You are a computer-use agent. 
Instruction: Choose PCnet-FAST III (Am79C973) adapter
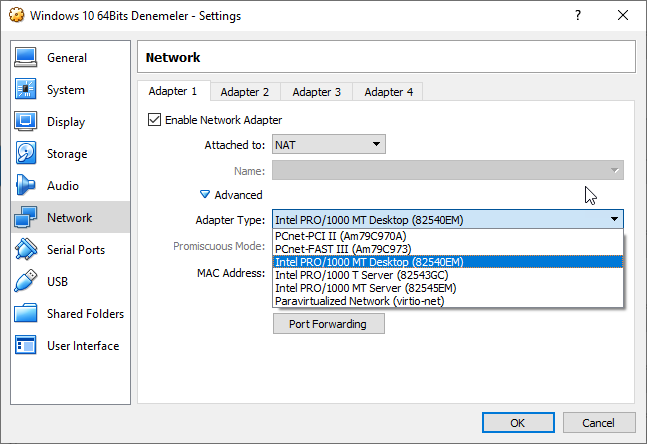[448, 249]
